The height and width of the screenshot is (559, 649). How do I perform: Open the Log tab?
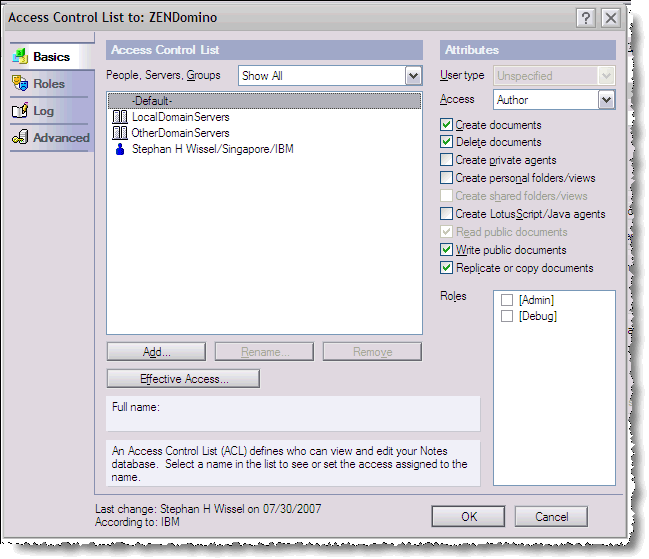(x=44, y=111)
